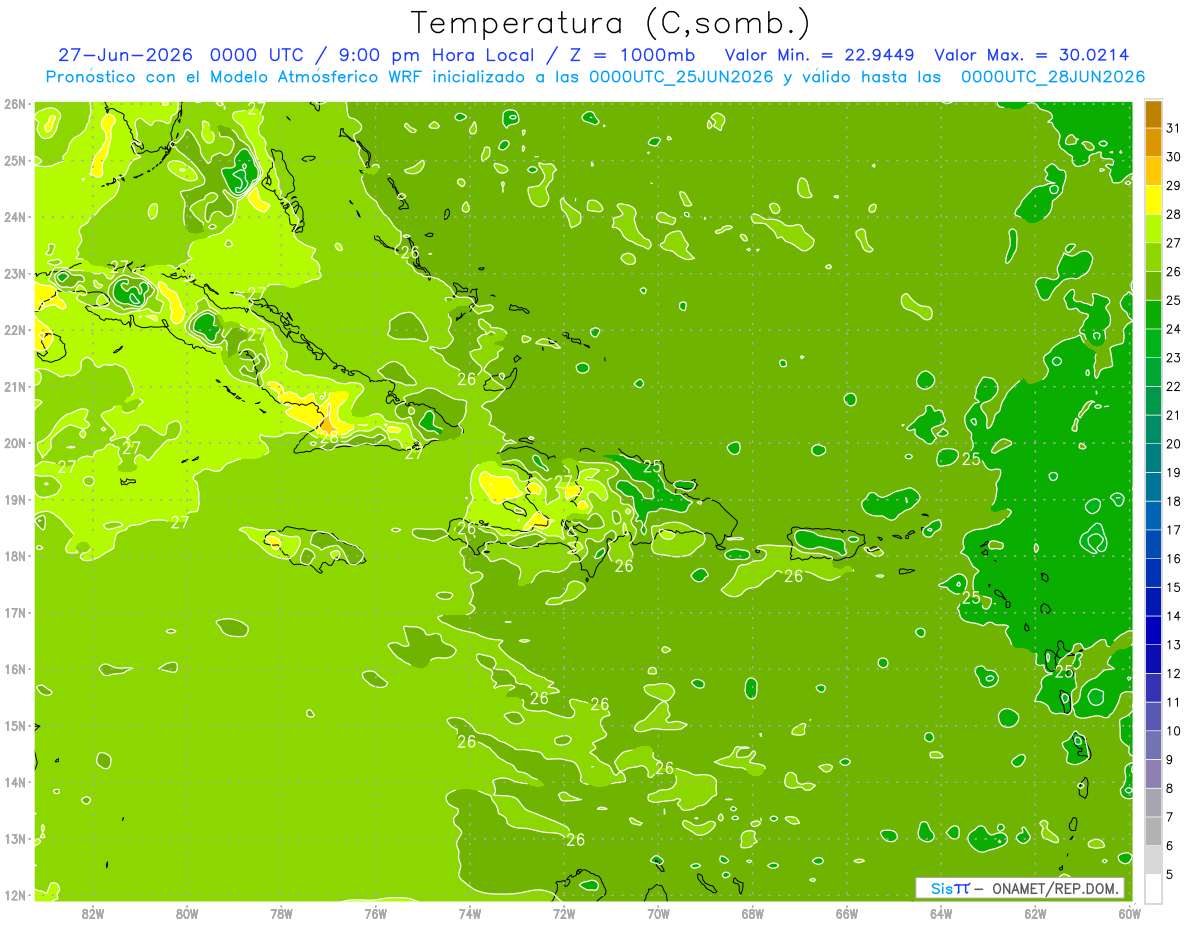Click latitude axis label "24N"
This screenshot has width=1200, height=927.
(x=14, y=217)
